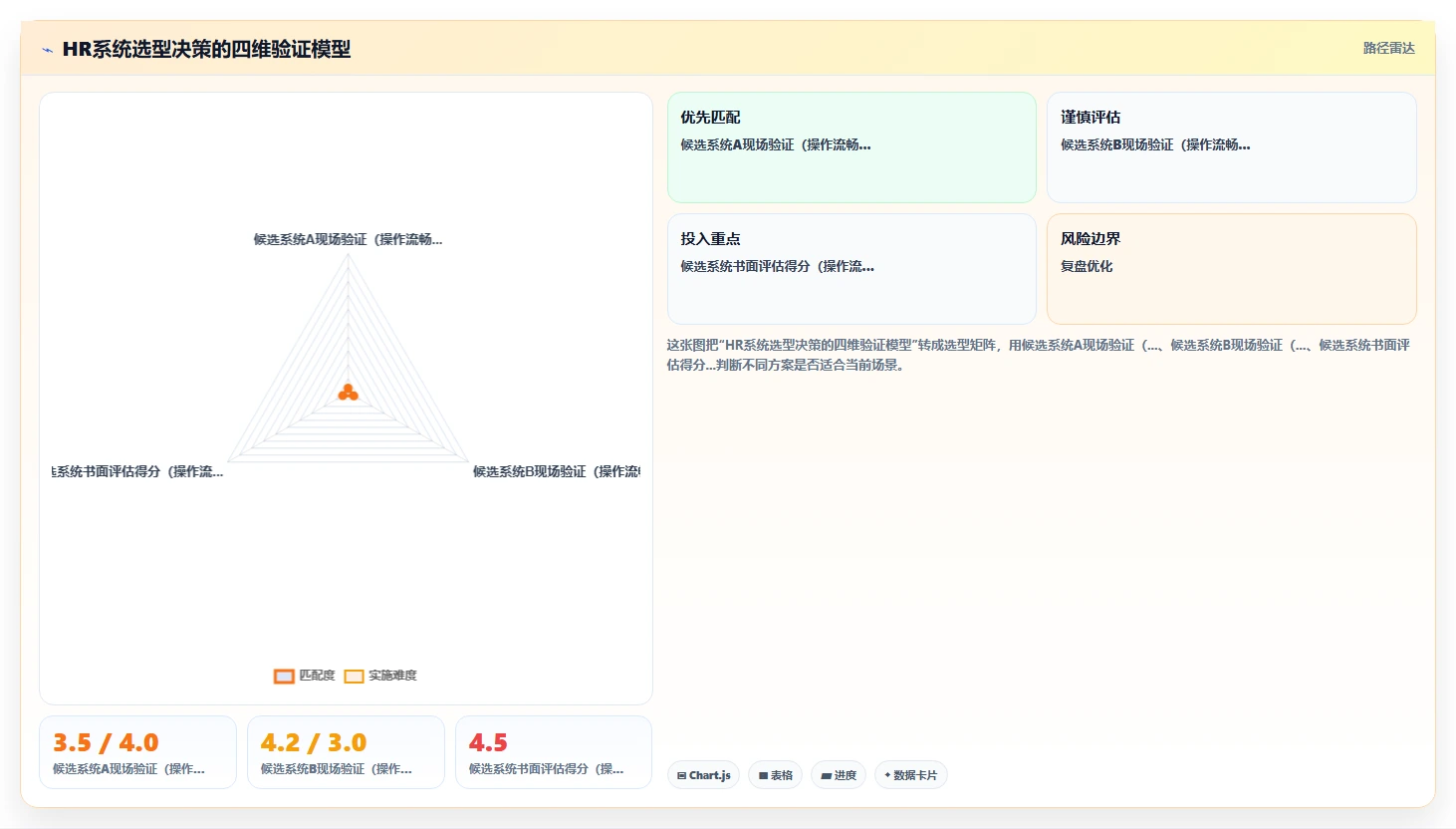The image size is (1456, 829).
Task: Click the 复盘优化 text in 风险边界 card
Action: pyautogui.click(x=1087, y=266)
